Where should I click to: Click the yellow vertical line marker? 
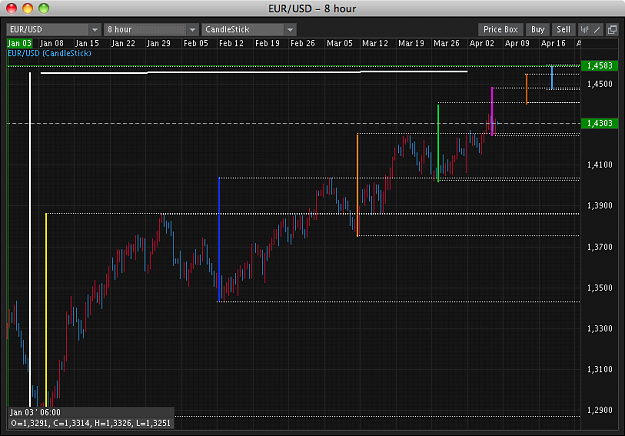[x=46, y=310]
